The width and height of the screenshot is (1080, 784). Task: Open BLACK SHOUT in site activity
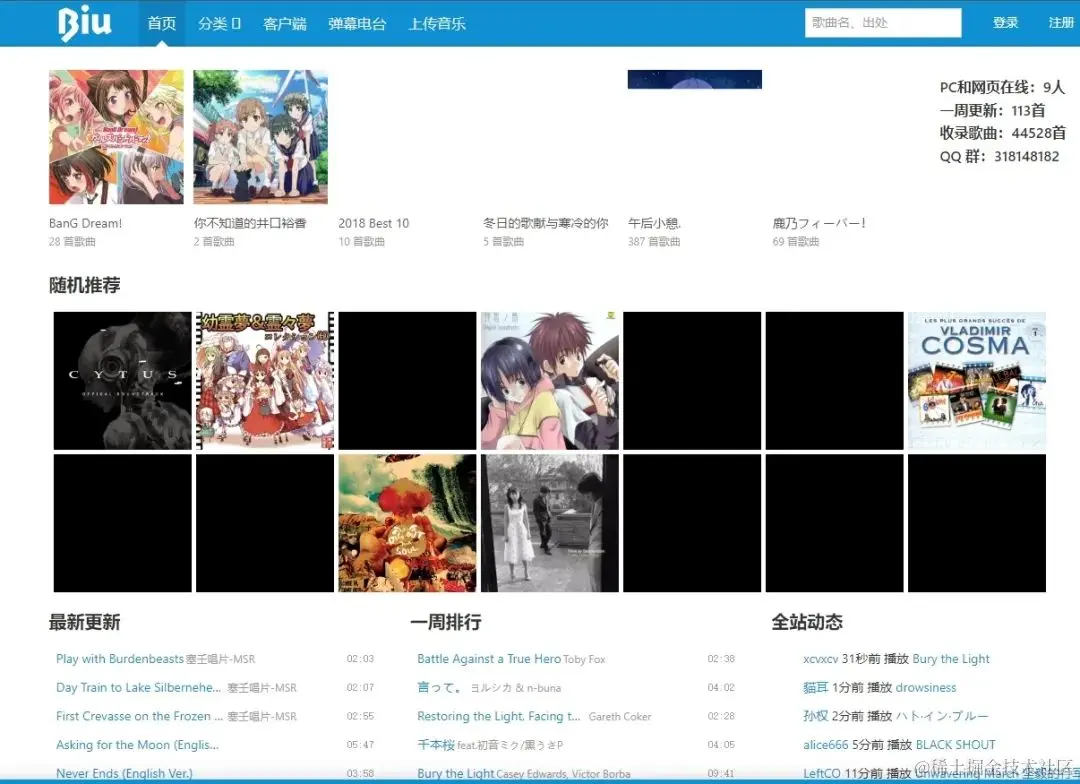click(x=955, y=745)
